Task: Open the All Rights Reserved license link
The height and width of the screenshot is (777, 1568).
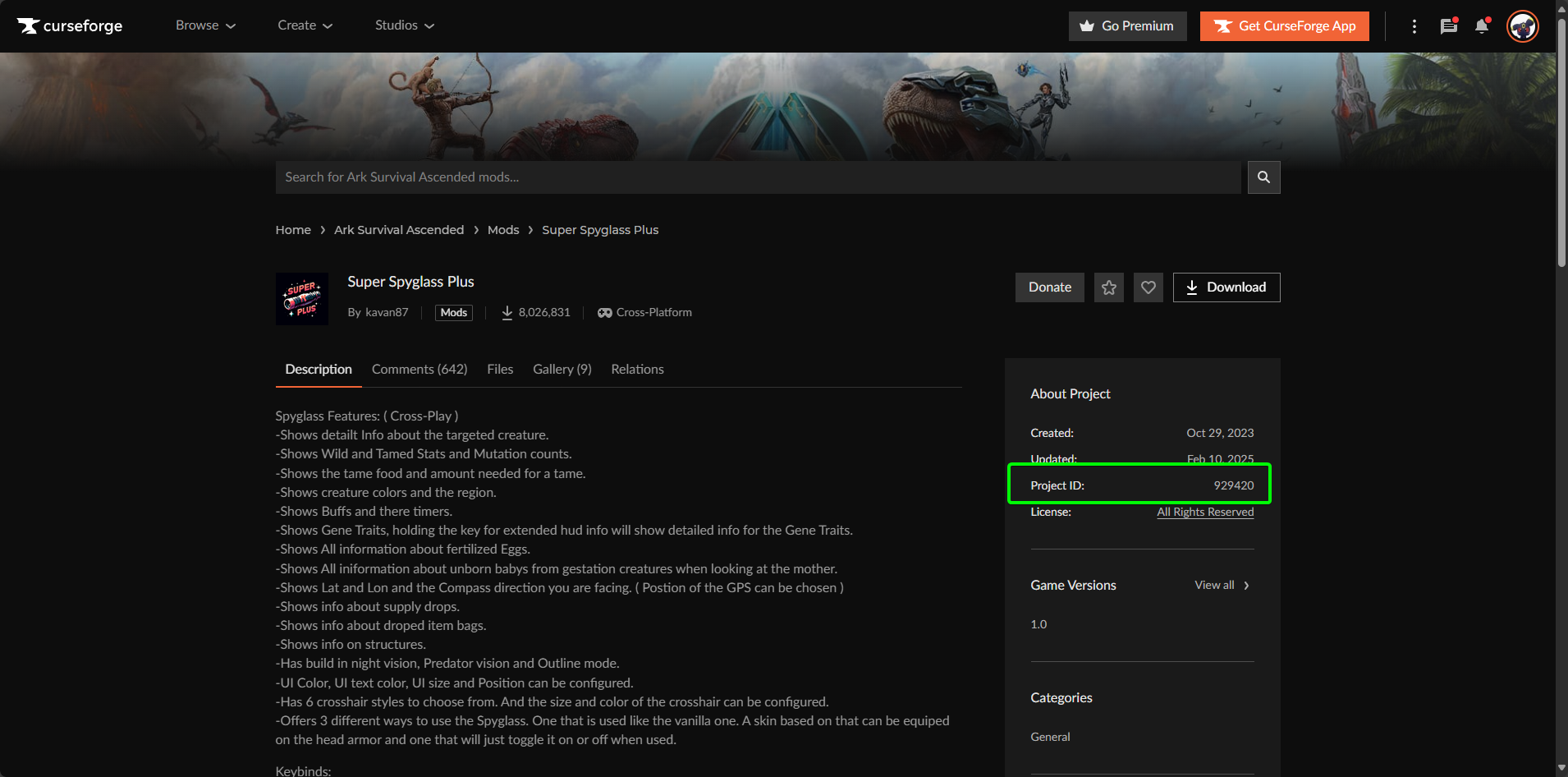Action: [x=1205, y=512]
